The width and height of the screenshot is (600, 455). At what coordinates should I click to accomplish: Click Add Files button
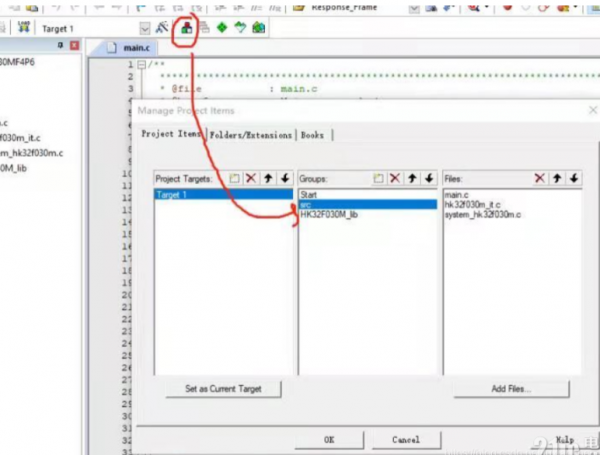point(510,388)
